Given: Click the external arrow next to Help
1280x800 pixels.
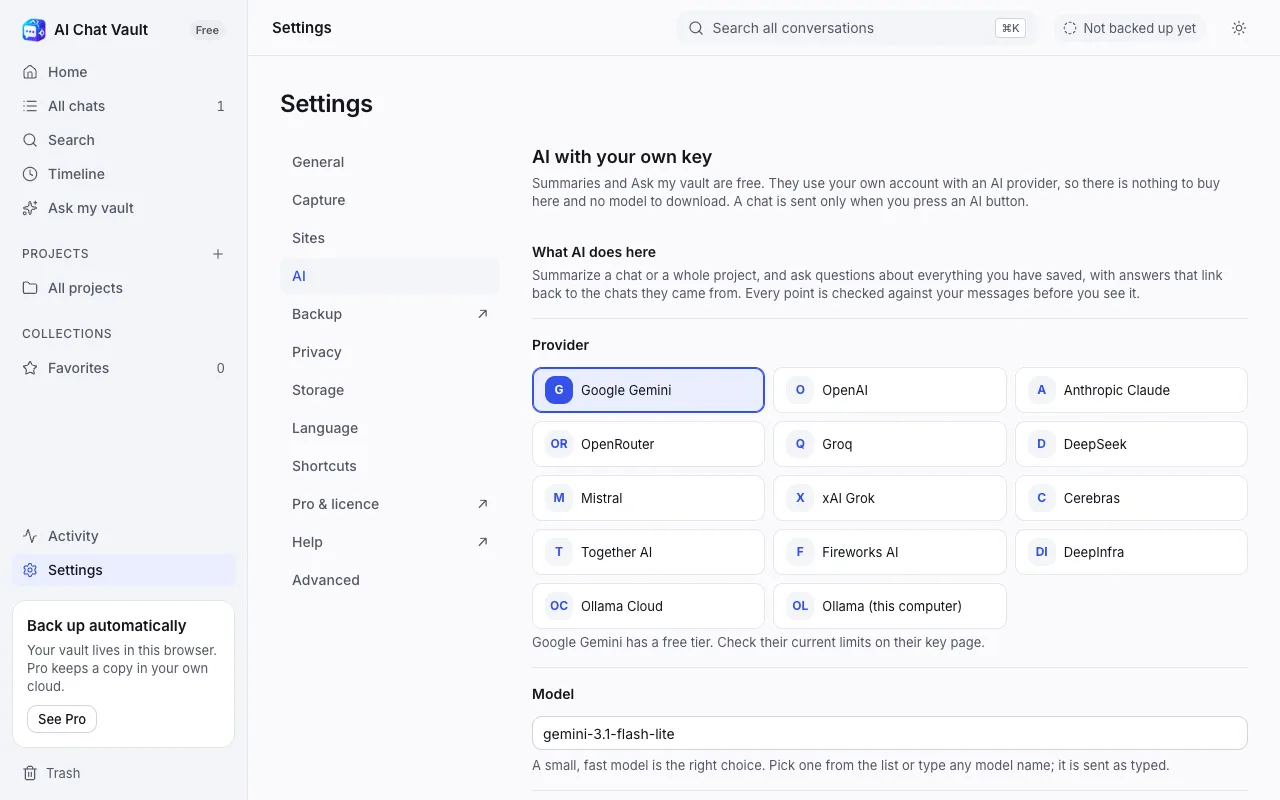Looking at the screenshot, I should [x=483, y=542].
